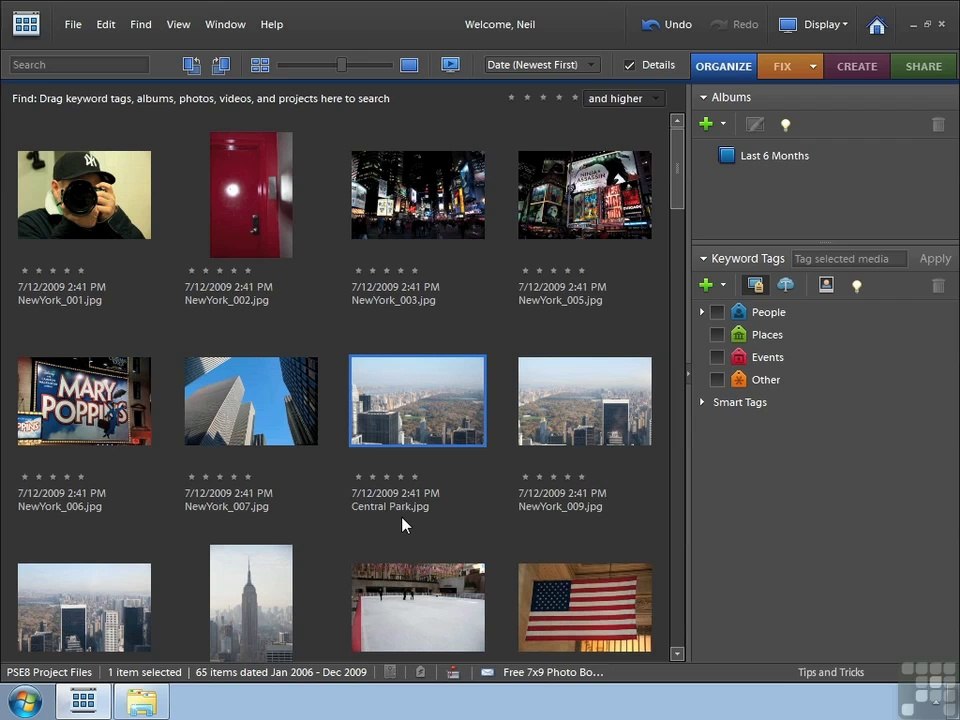Switch to single photo view
The height and width of the screenshot is (720, 960).
[409, 65]
